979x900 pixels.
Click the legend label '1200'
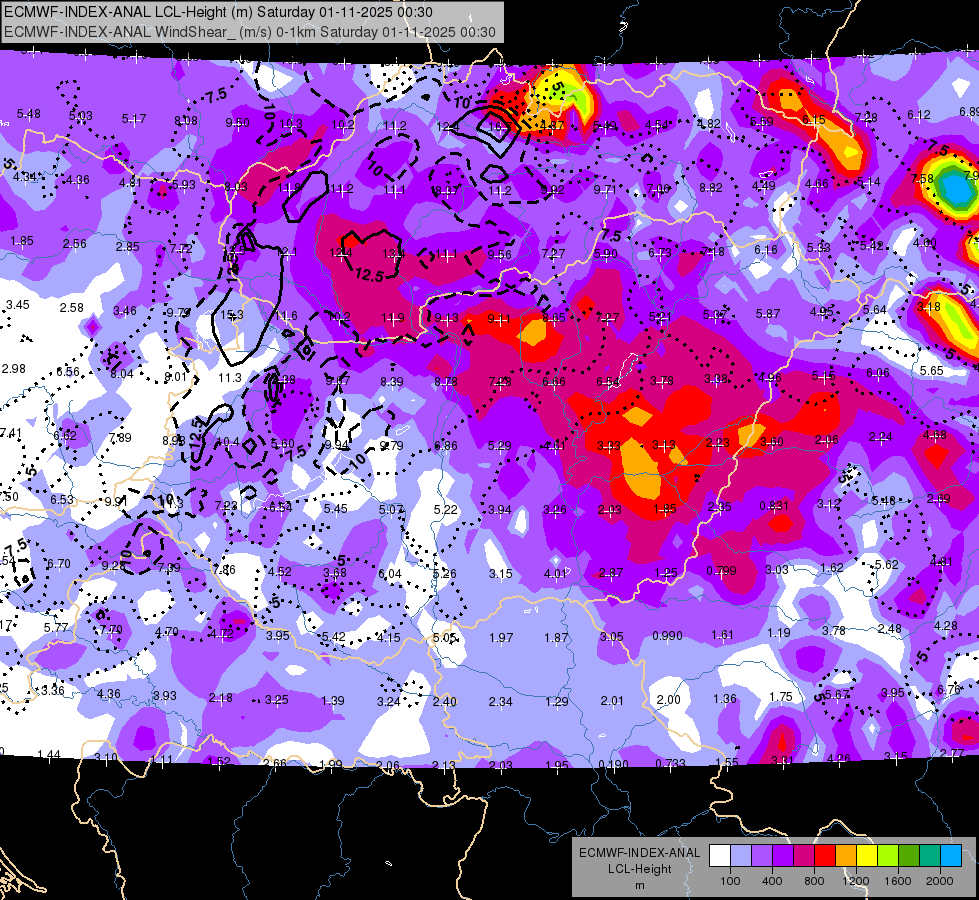coord(855,881)
